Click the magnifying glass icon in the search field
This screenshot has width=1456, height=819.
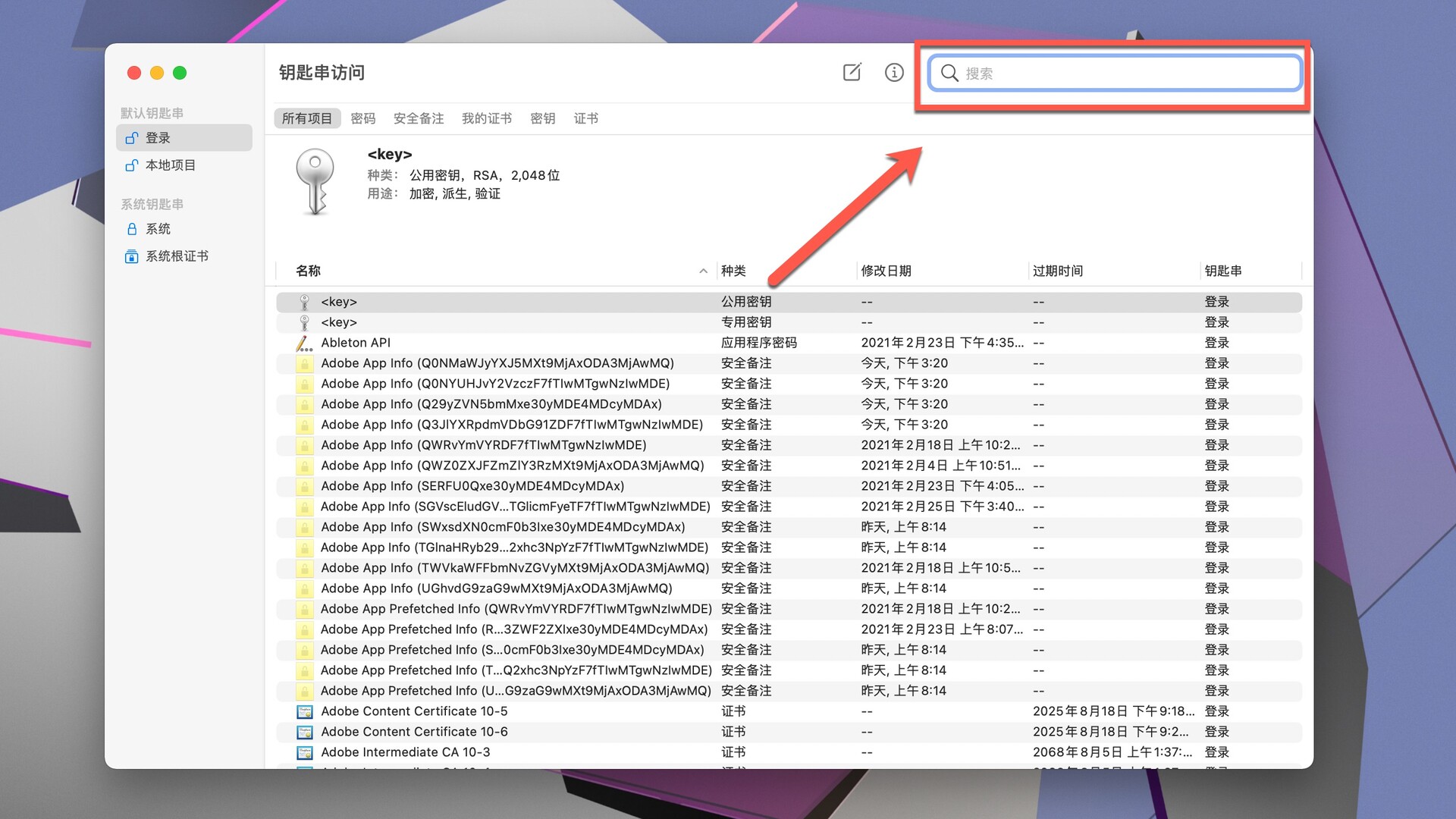pos(949,73)
